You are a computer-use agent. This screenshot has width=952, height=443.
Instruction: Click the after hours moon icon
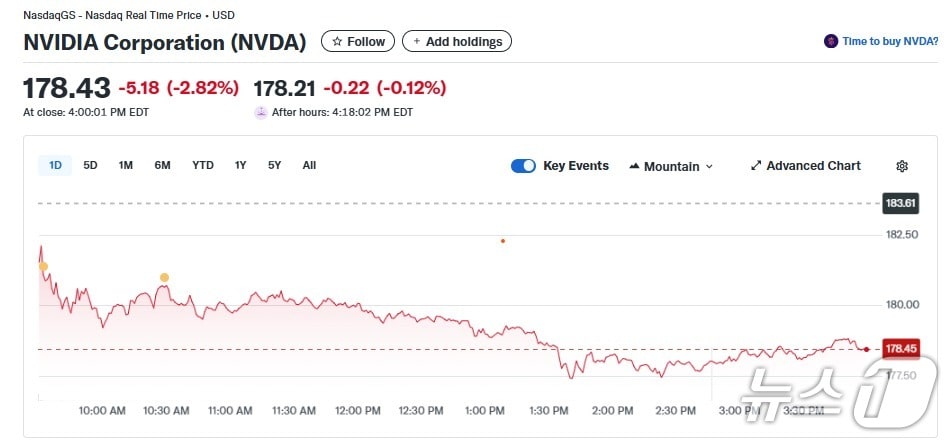pos(261,112)
